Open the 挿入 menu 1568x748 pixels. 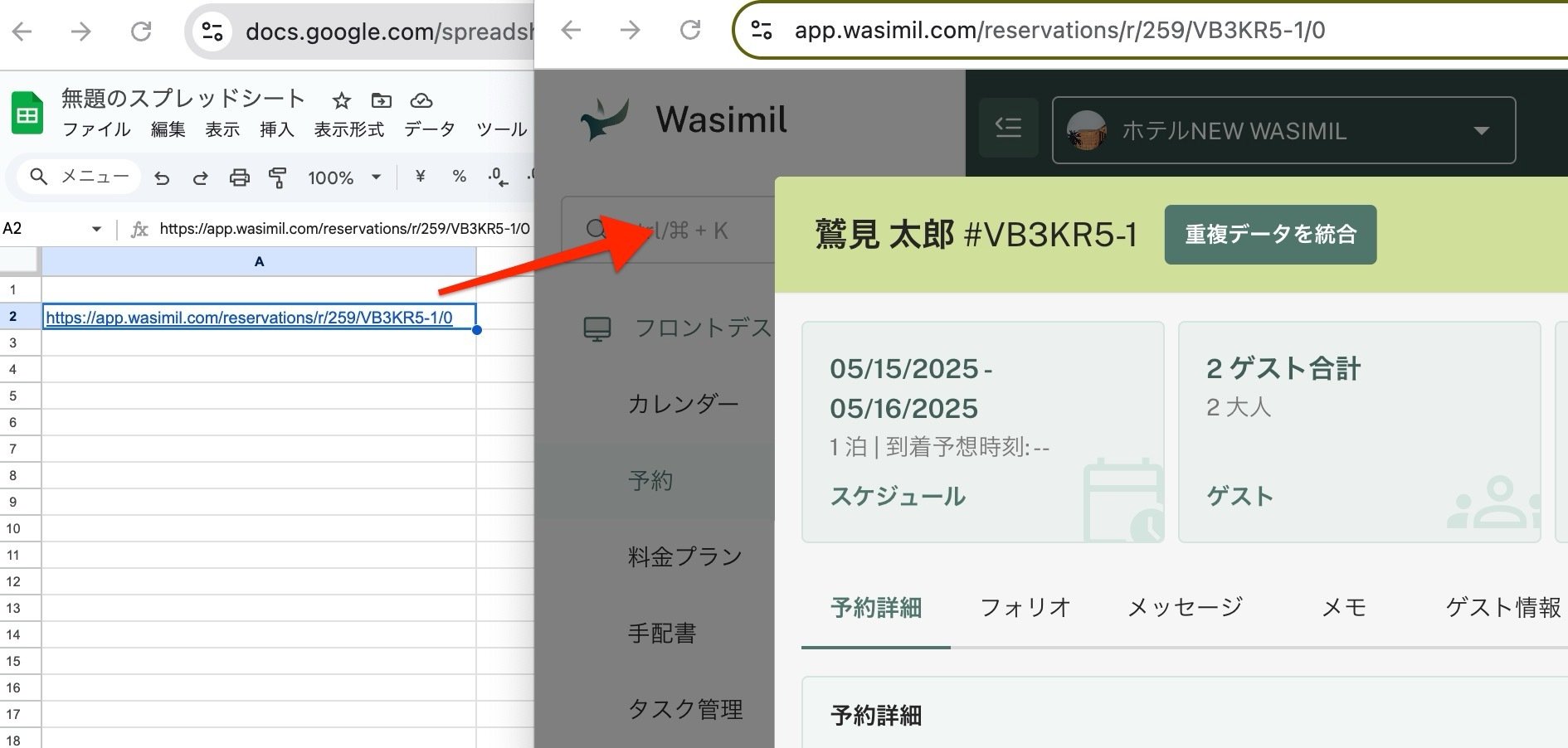coord(277,129)
